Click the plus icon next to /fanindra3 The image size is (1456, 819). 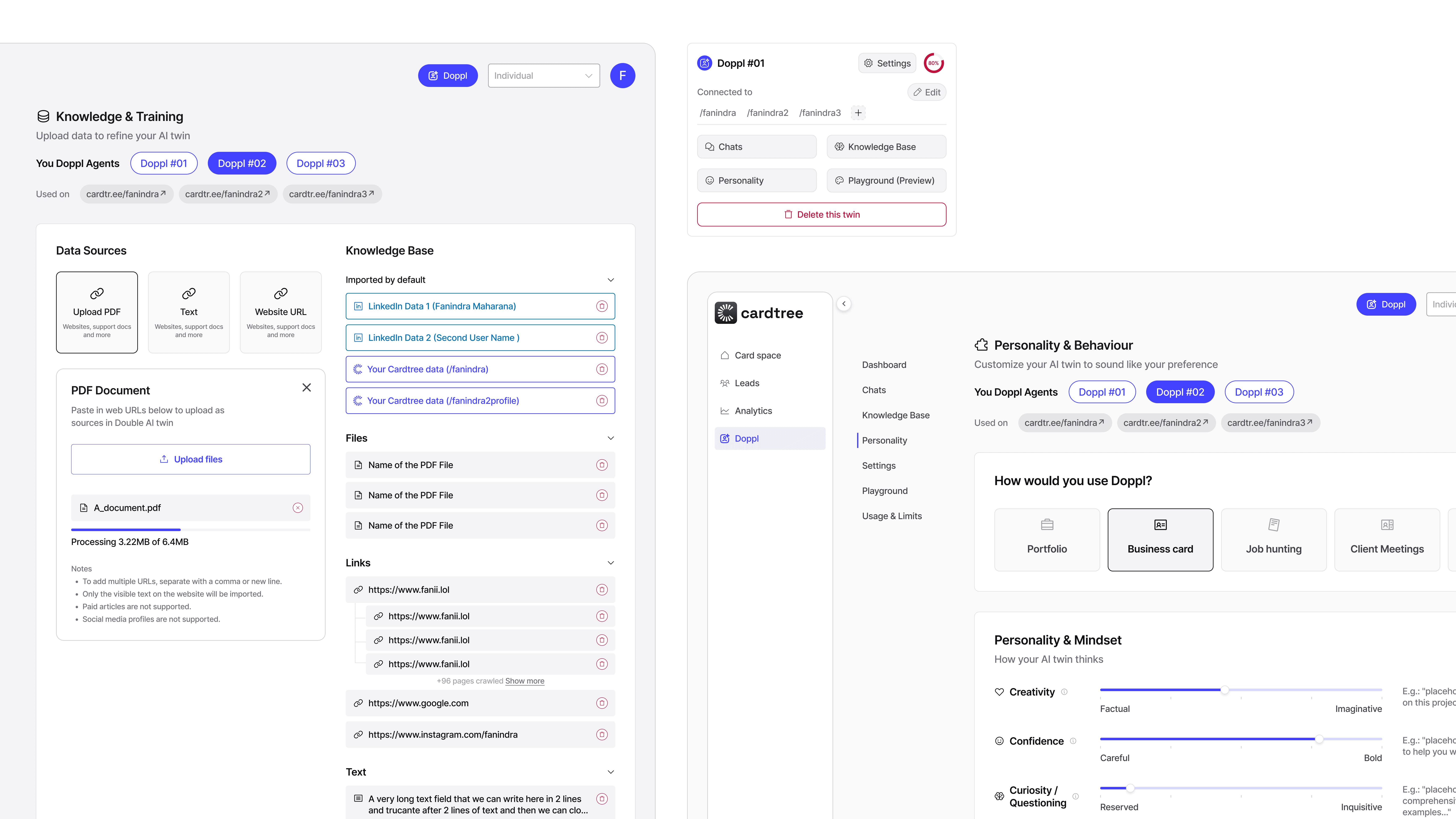click(x=858, y=113)
